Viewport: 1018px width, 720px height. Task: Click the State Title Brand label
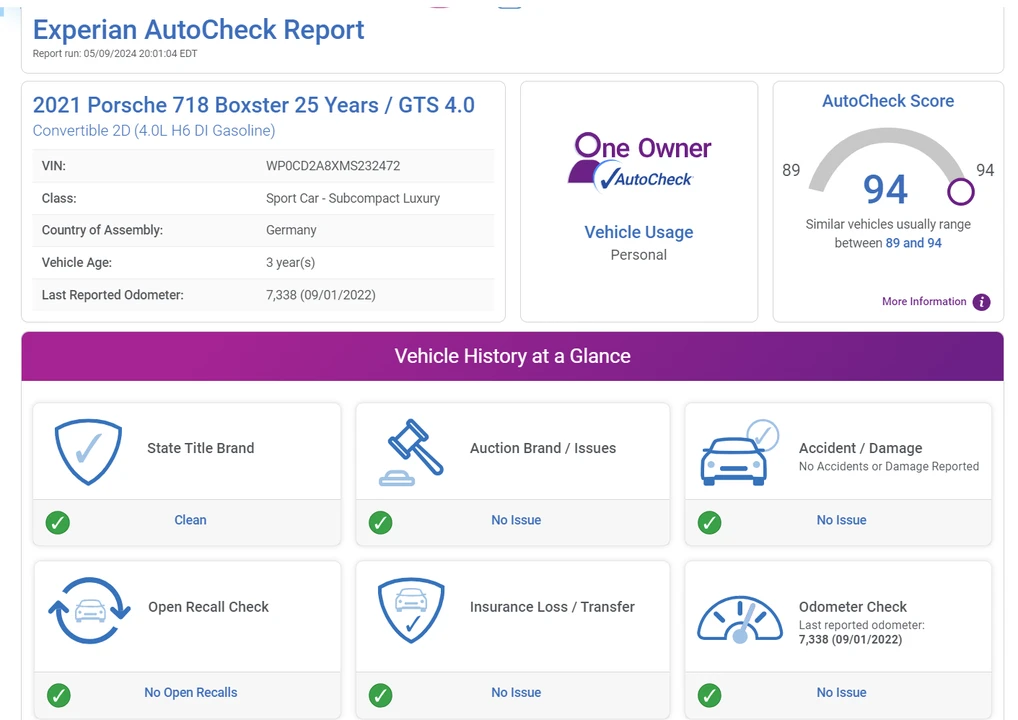click(201, 448)
